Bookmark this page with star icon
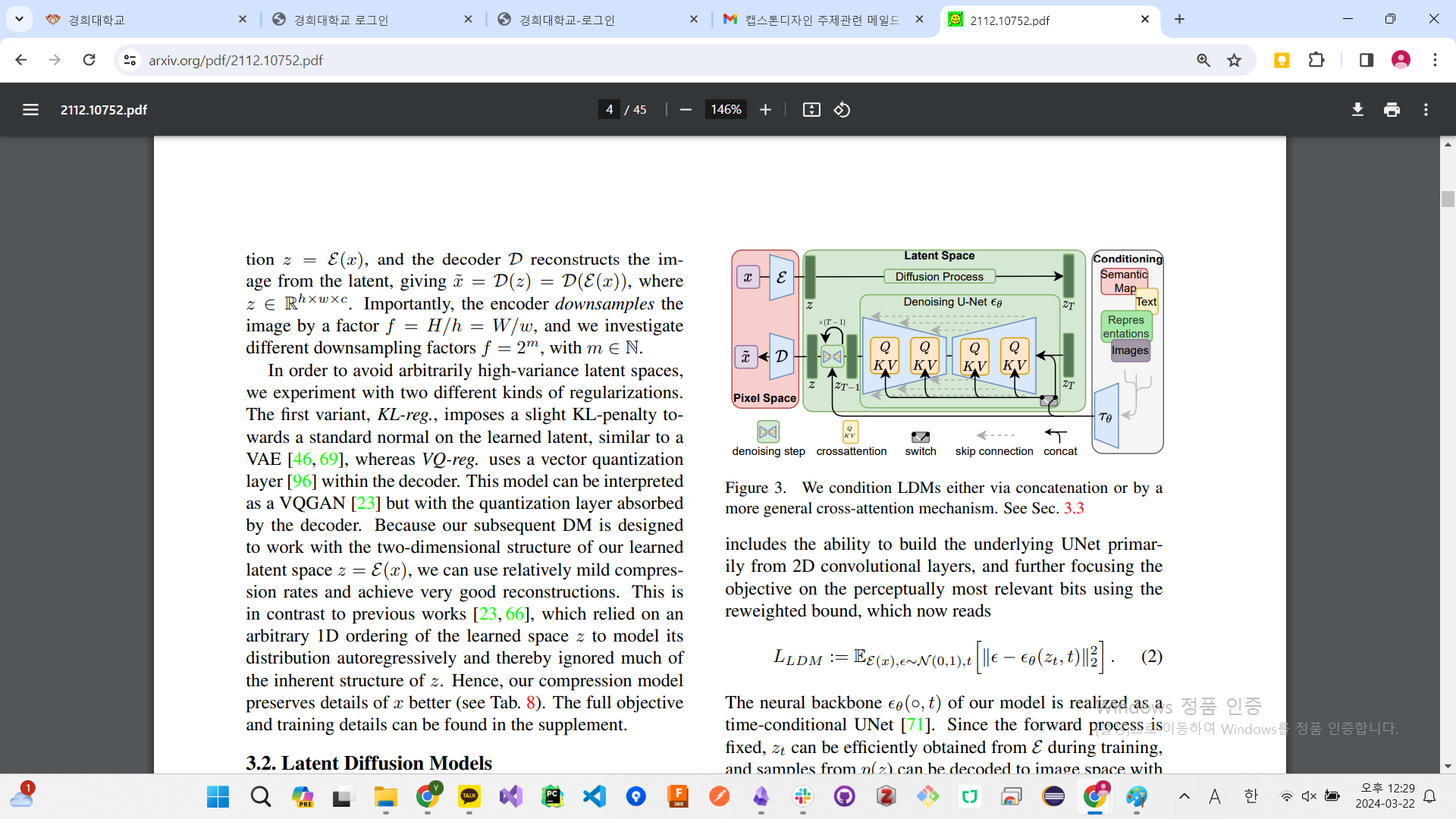The image size is (1456, 819). [x=1235, y=60]
